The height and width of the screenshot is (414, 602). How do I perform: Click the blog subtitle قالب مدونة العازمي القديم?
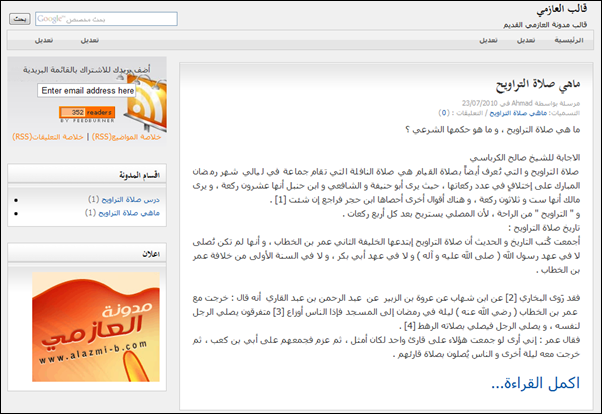click(x=545, y=25)
